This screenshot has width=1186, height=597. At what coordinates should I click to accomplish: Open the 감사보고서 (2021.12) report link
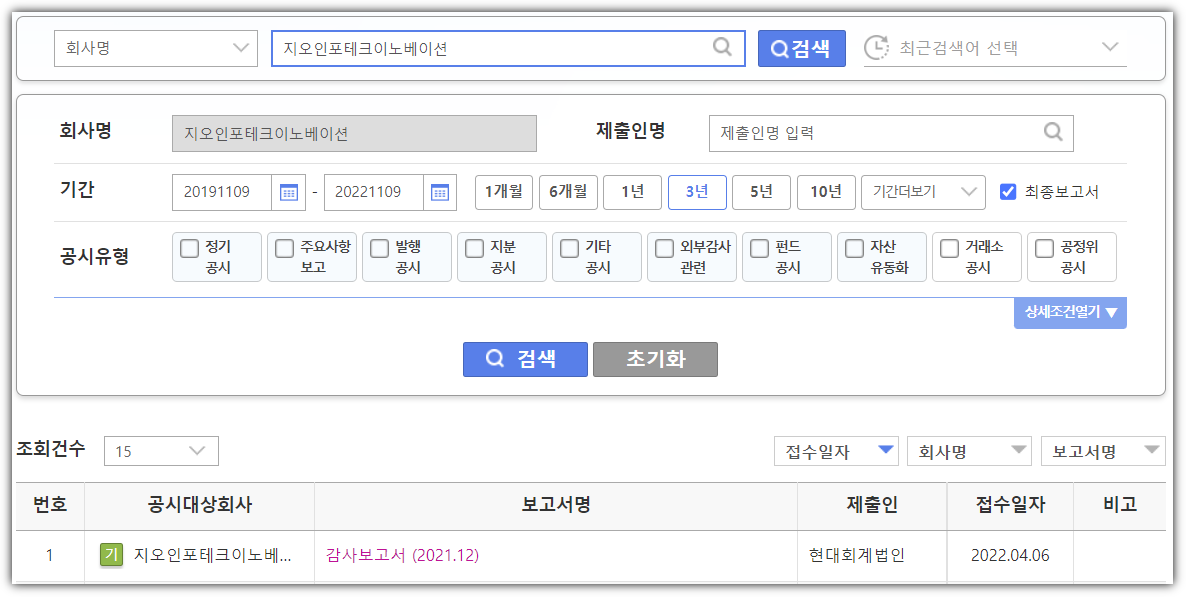click(402, 555)
